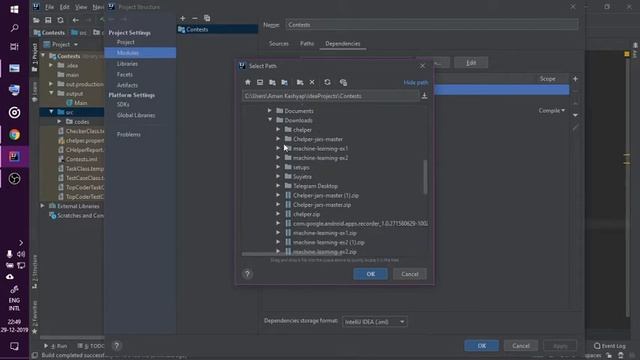Click the add module plus icon
Image resolution: width=640 pixels, height=360 pixels.
pos(183,18)
